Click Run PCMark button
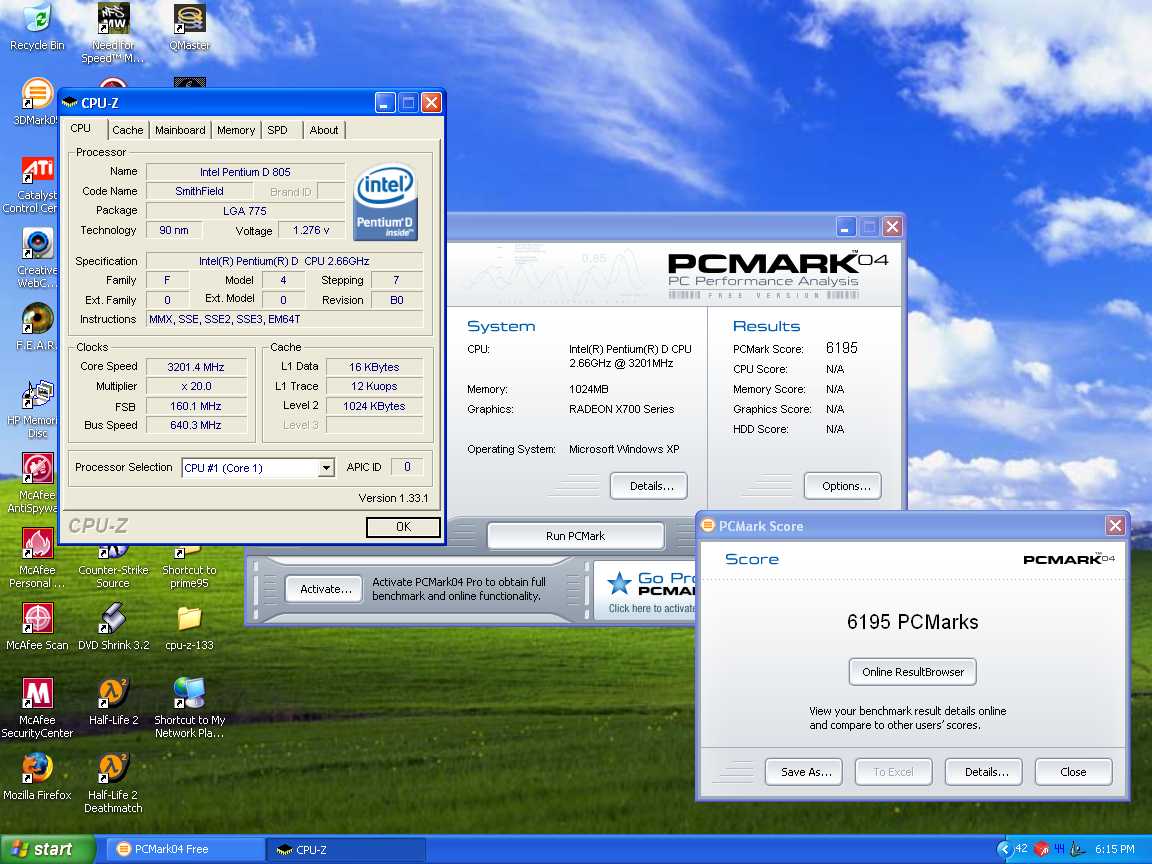This screenshot has width=1152, height=864. [x=575, y=536]
